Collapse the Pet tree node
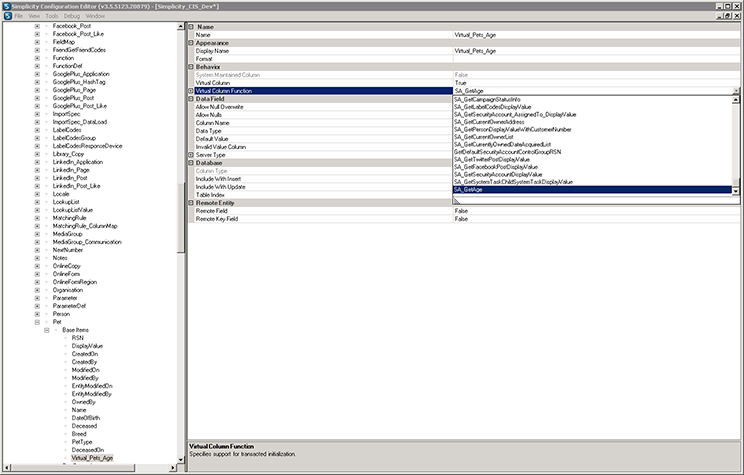The width and height of the screenshot is (744, 475). (x=37, y=322)
